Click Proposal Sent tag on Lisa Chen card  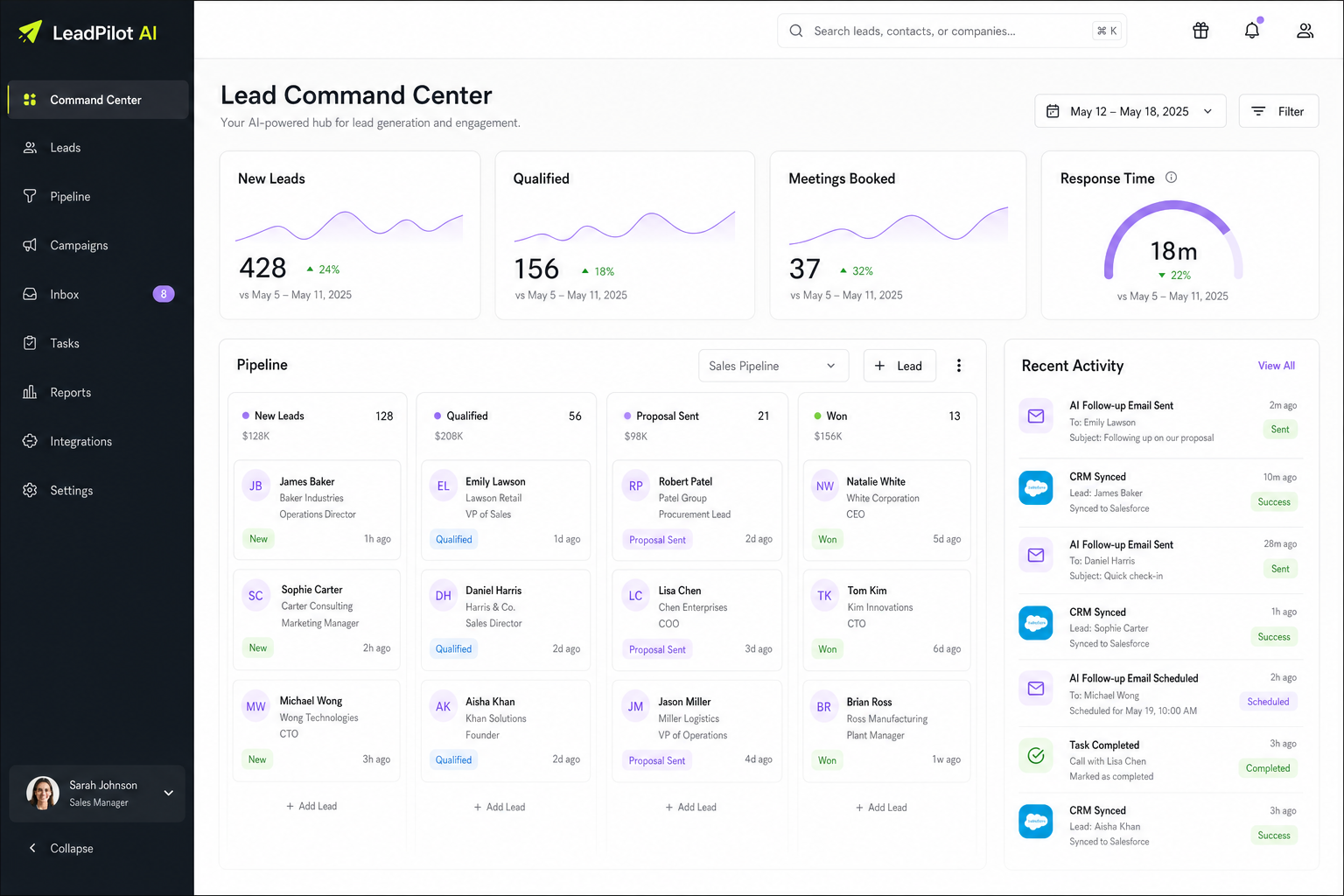[x=658, y=649]
